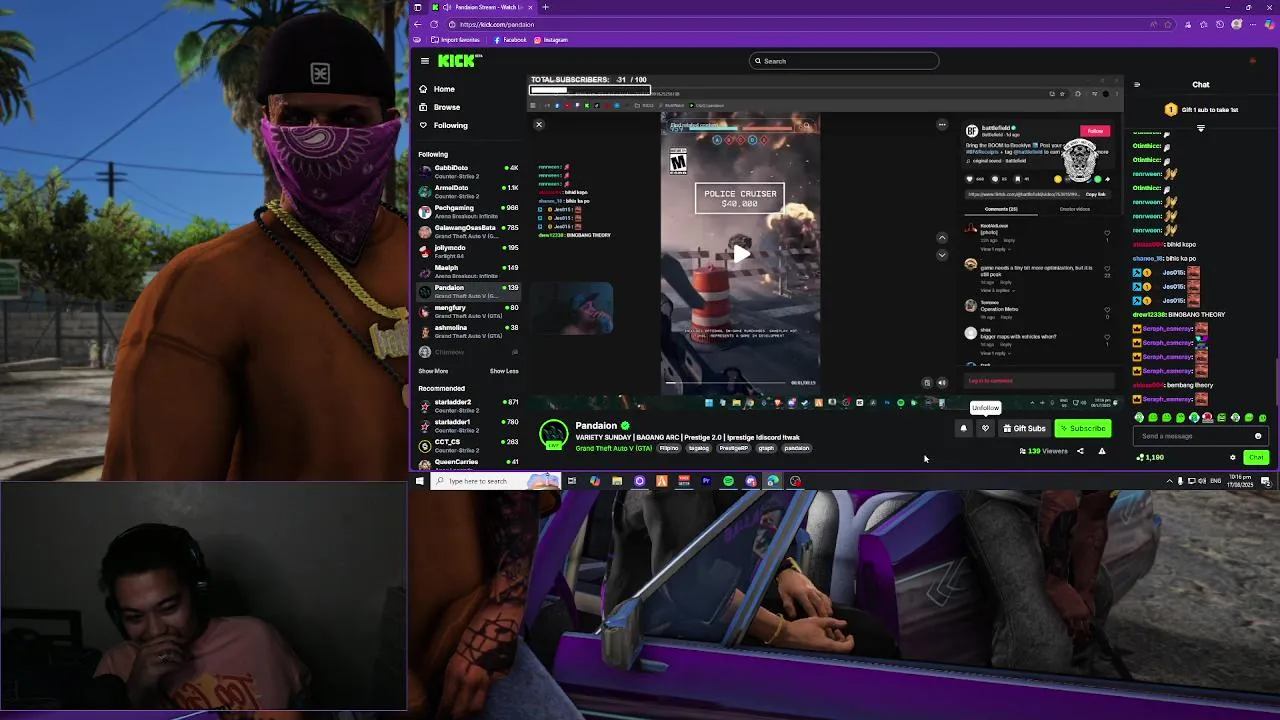Click the tagalog stream tag

tap(699, 448)
